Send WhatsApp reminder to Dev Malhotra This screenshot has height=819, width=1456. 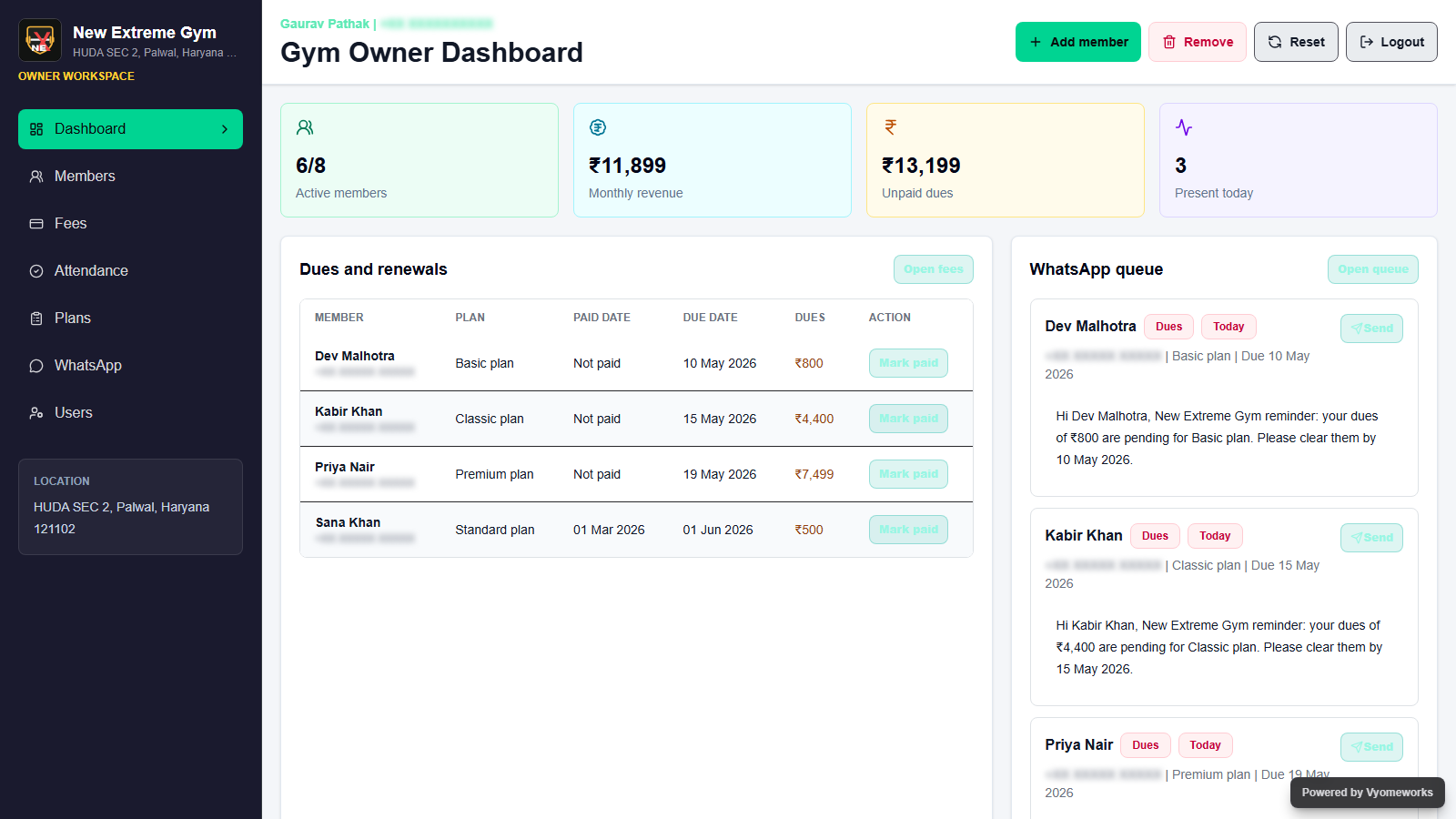[1371, 329]
